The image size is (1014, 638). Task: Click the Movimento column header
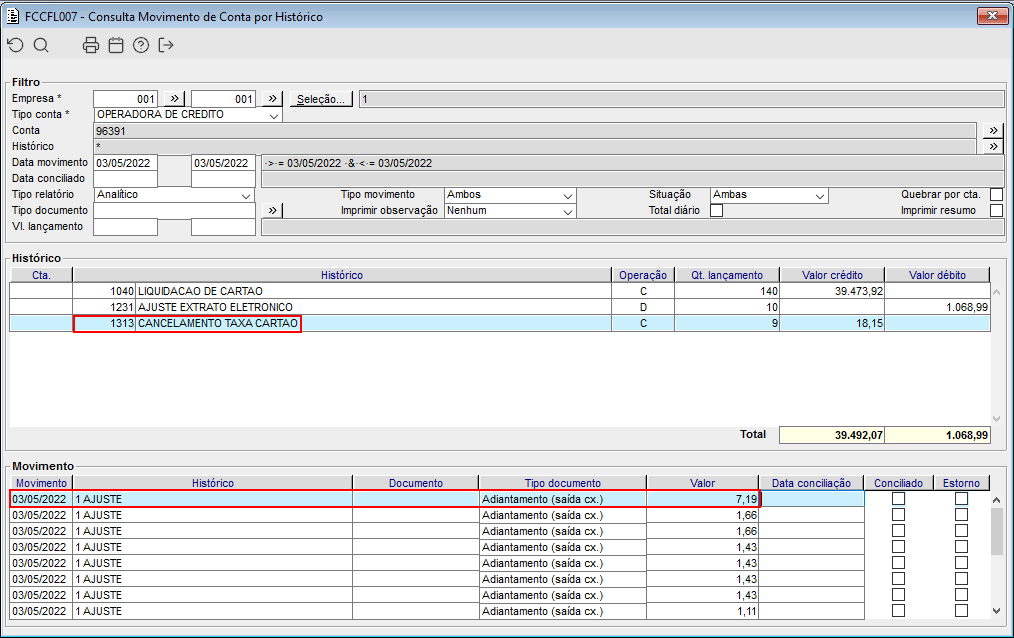[41, 483]
